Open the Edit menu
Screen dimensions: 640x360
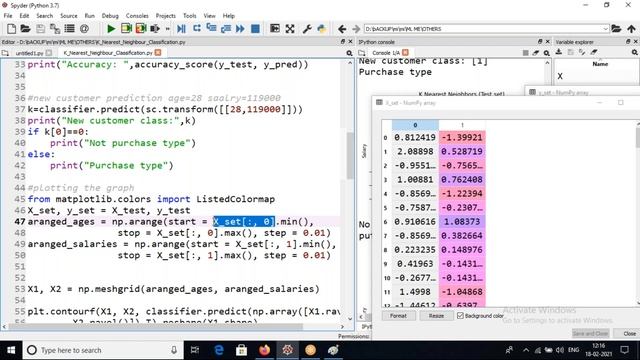tap(24, 16)
